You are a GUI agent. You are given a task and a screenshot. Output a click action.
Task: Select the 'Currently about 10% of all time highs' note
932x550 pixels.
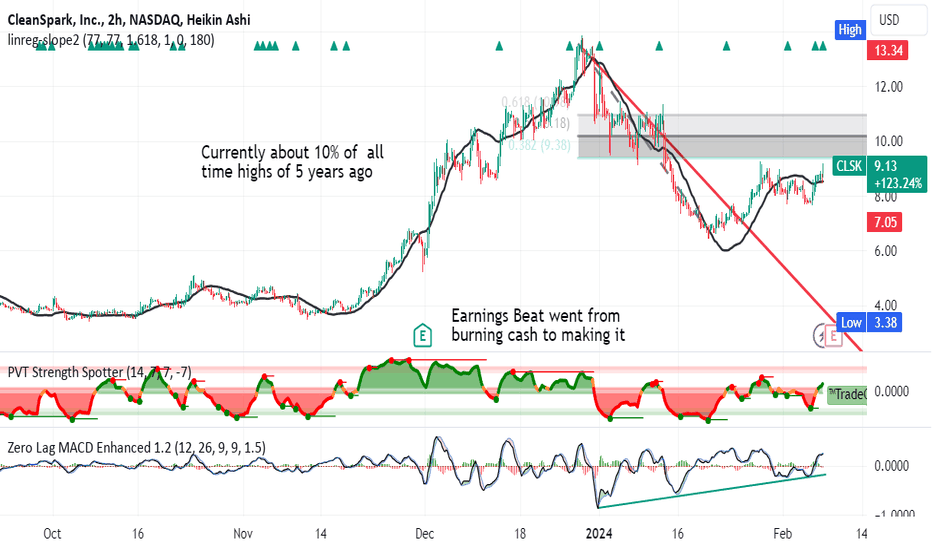(x=292, y=162)
